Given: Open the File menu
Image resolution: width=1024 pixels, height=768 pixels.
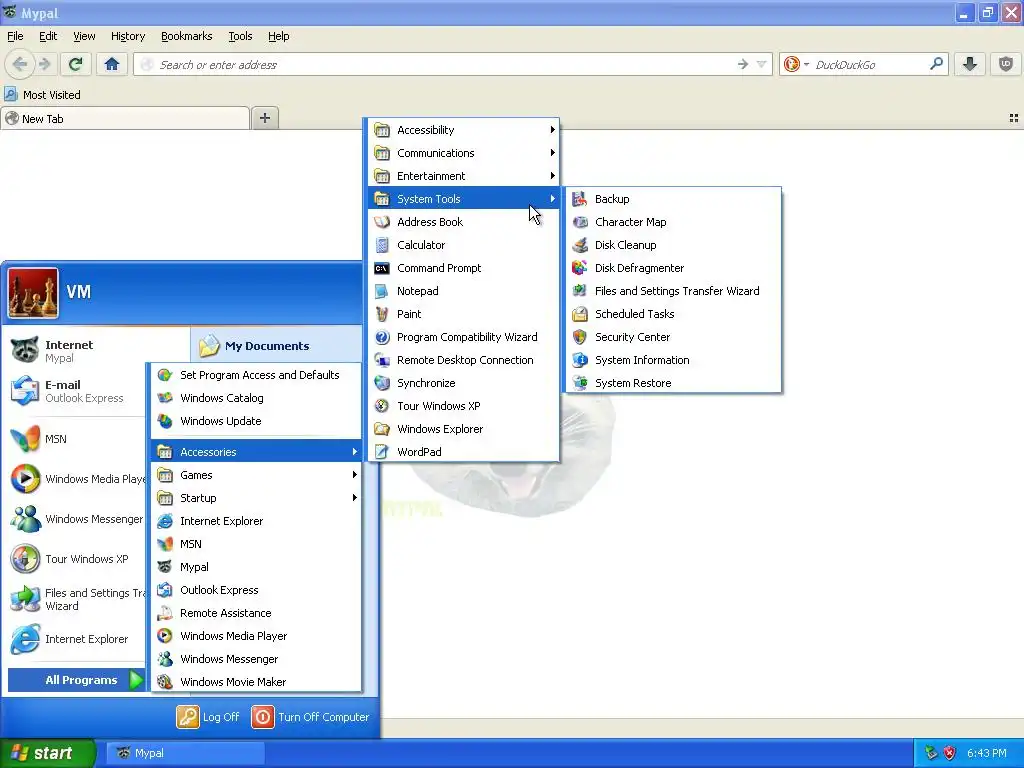Looking at the screenshot, I should pyautogui.click(x=15, y=36).
